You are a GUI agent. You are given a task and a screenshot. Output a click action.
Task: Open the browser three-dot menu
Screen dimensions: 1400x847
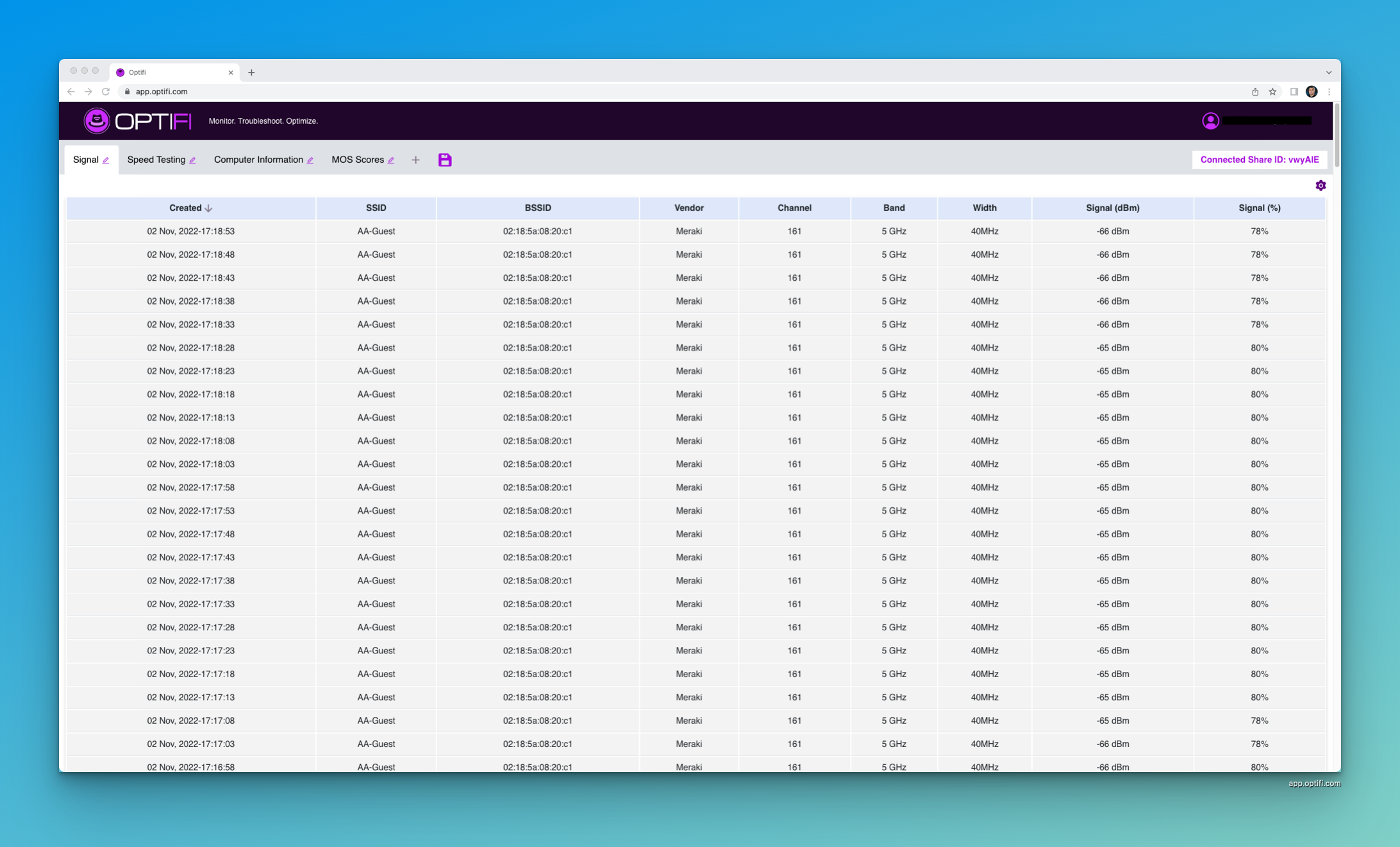(x=1329, y=92)
